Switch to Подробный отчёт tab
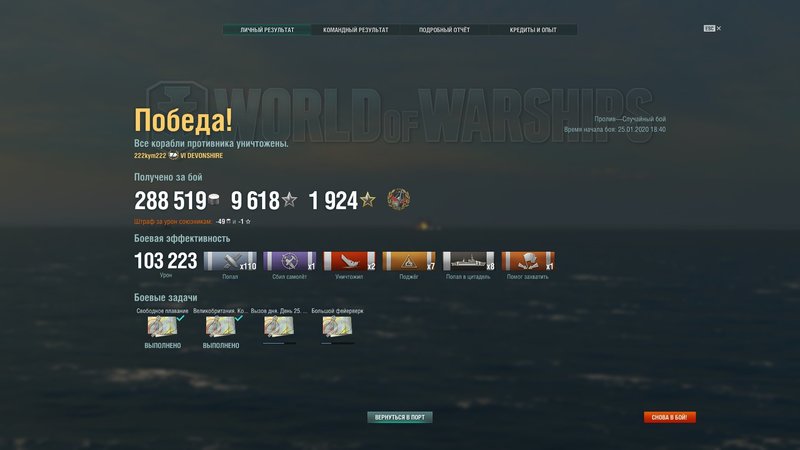Image resolution: width=800 pixels, height=450 pixels. pyautogui.click(x=444, y=30)
